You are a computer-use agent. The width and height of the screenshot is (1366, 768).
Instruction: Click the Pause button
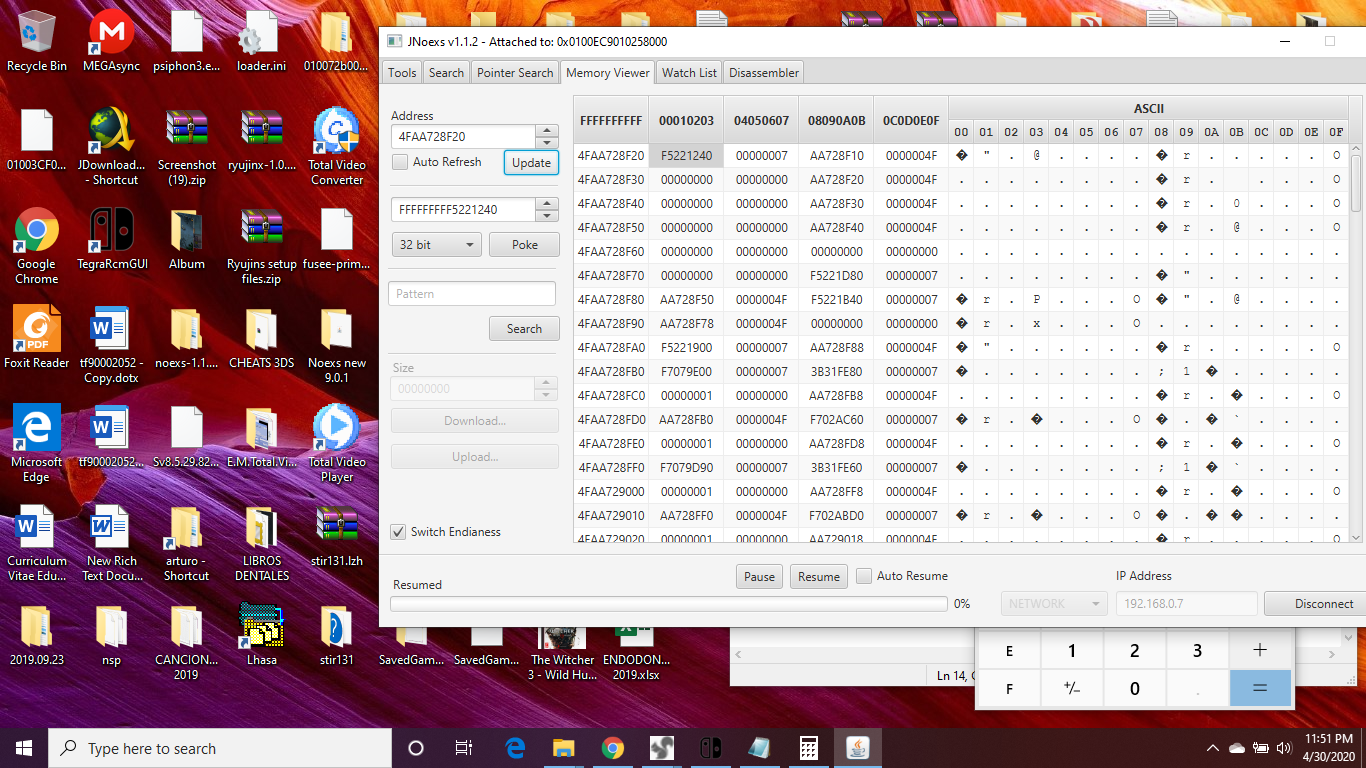coord(759,577)
